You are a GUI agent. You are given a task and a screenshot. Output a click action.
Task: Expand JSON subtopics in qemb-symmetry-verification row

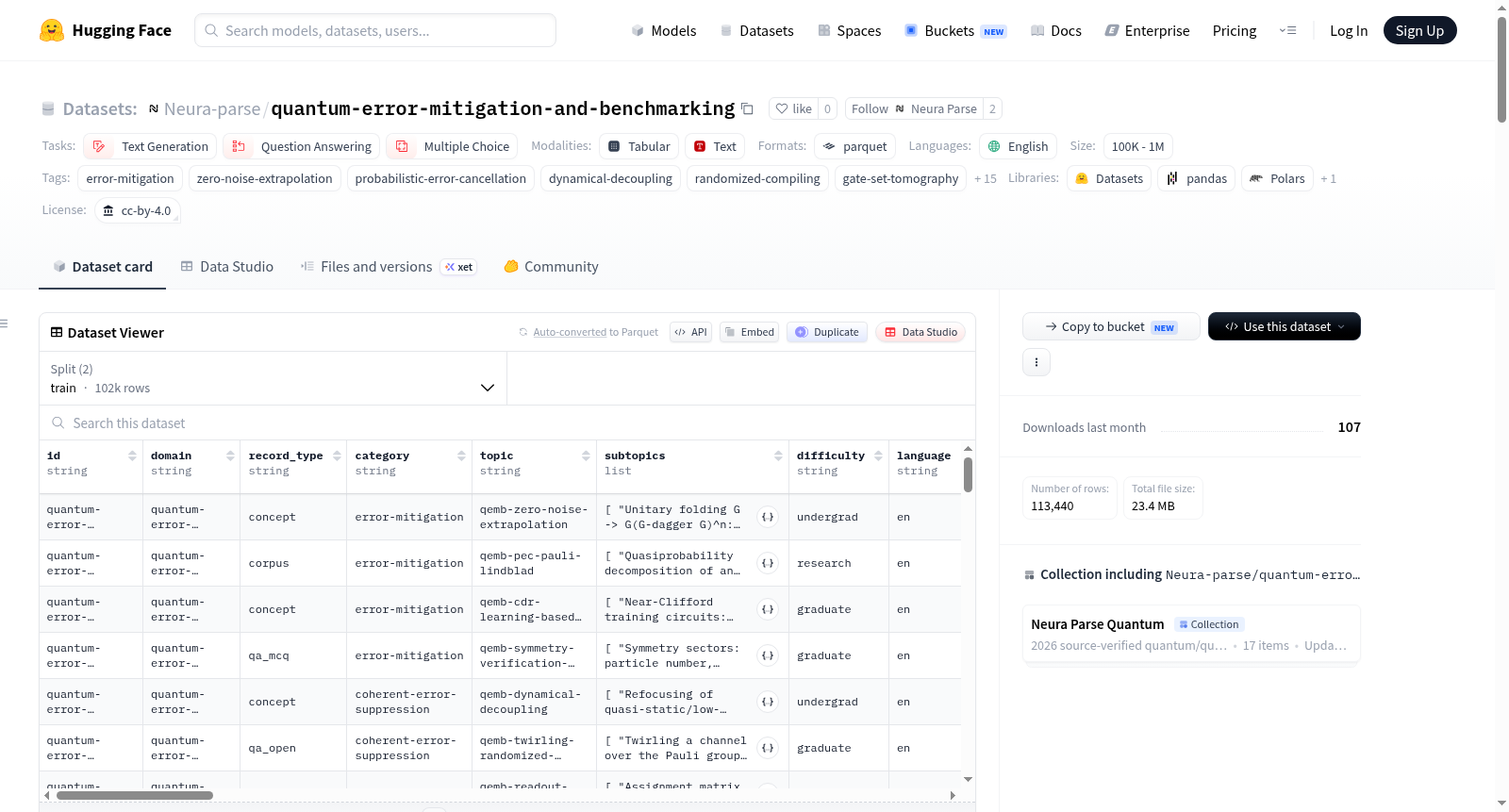(x=768, y=655)
